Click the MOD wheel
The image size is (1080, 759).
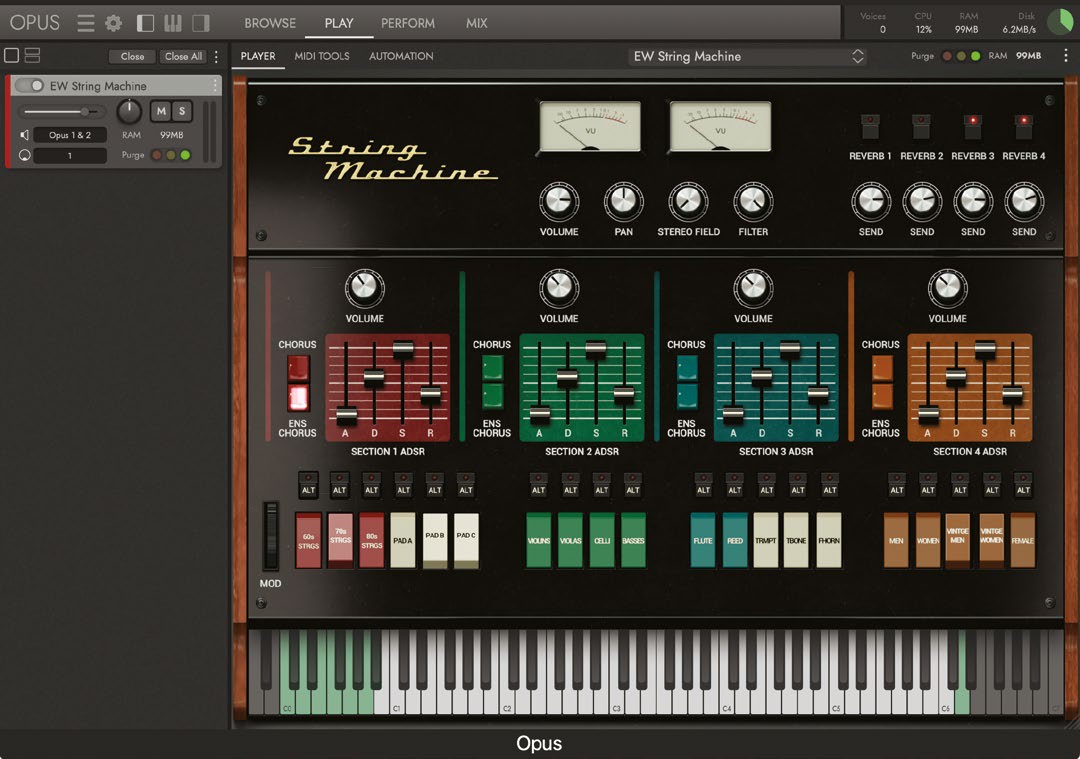point(271,536)
